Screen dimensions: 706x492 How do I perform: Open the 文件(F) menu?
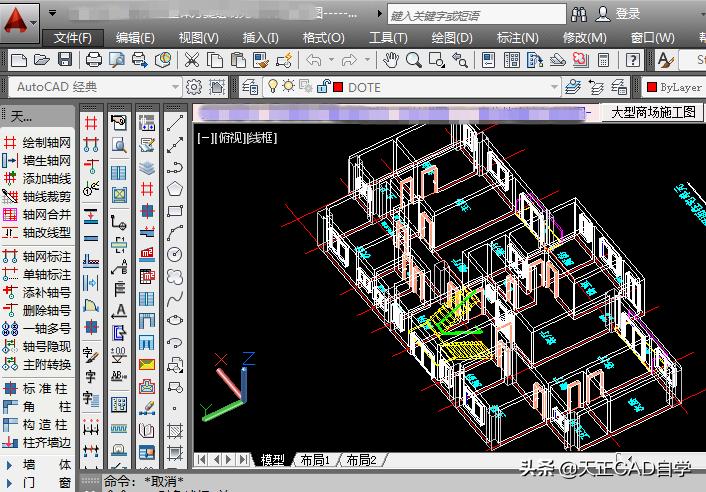pos(72,37)
